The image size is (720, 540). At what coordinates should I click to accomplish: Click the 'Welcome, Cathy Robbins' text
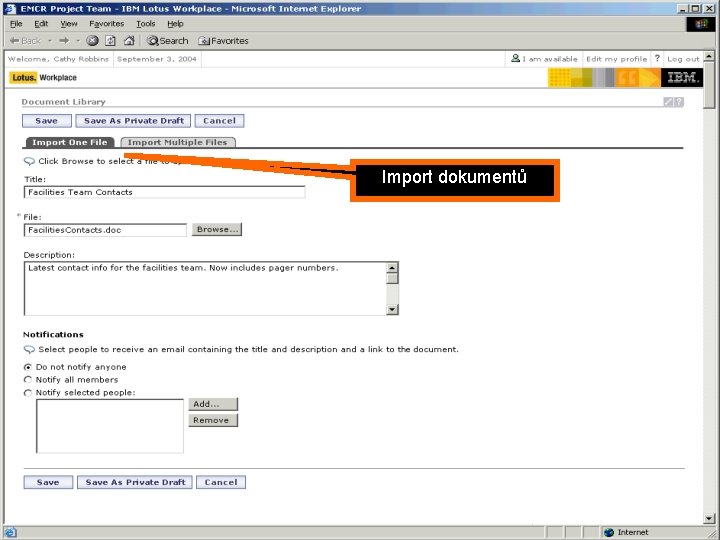(x=58, y=59)
